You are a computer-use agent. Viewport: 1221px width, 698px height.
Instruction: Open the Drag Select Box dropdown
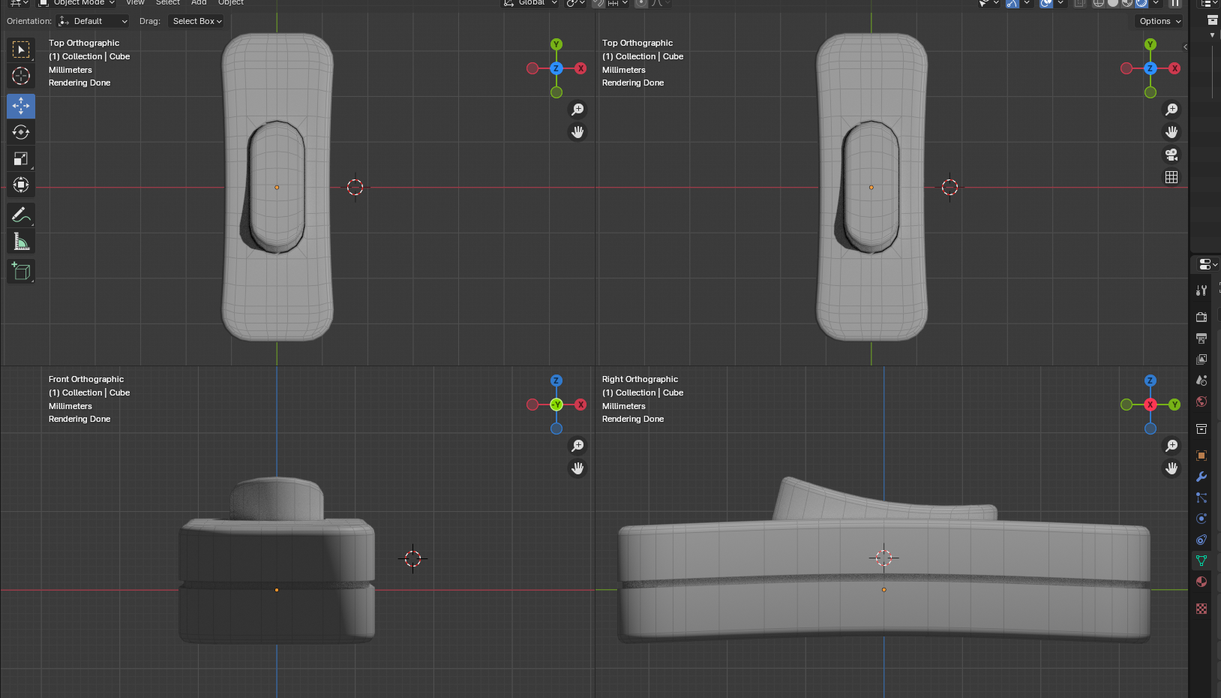196,21
